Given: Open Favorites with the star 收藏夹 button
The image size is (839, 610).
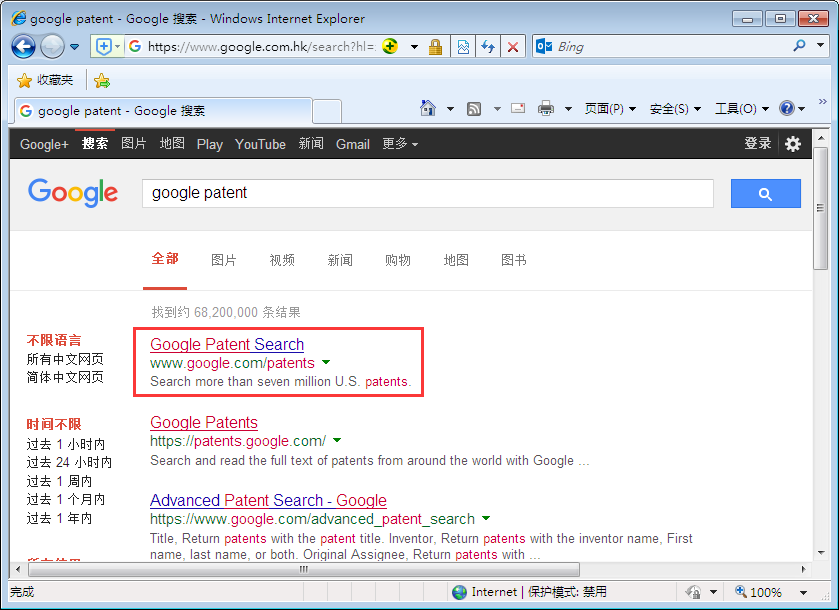Looking at the screenshot, I should coord(45,80).
